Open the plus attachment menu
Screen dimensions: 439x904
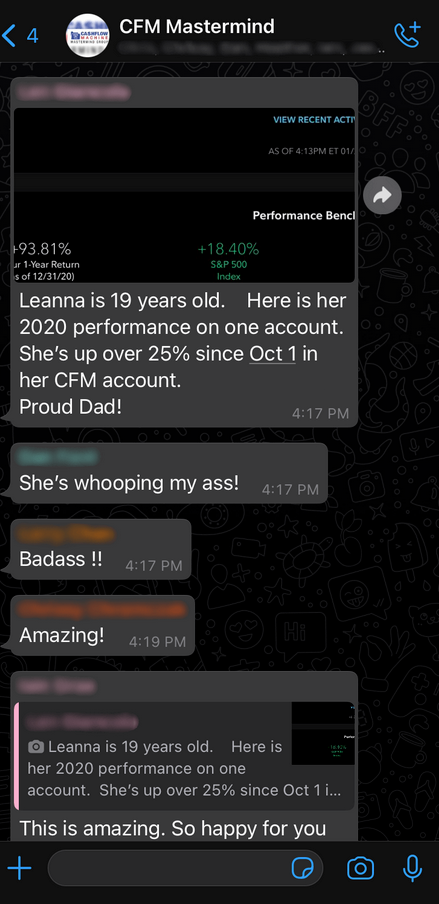(x=20, y=868)
